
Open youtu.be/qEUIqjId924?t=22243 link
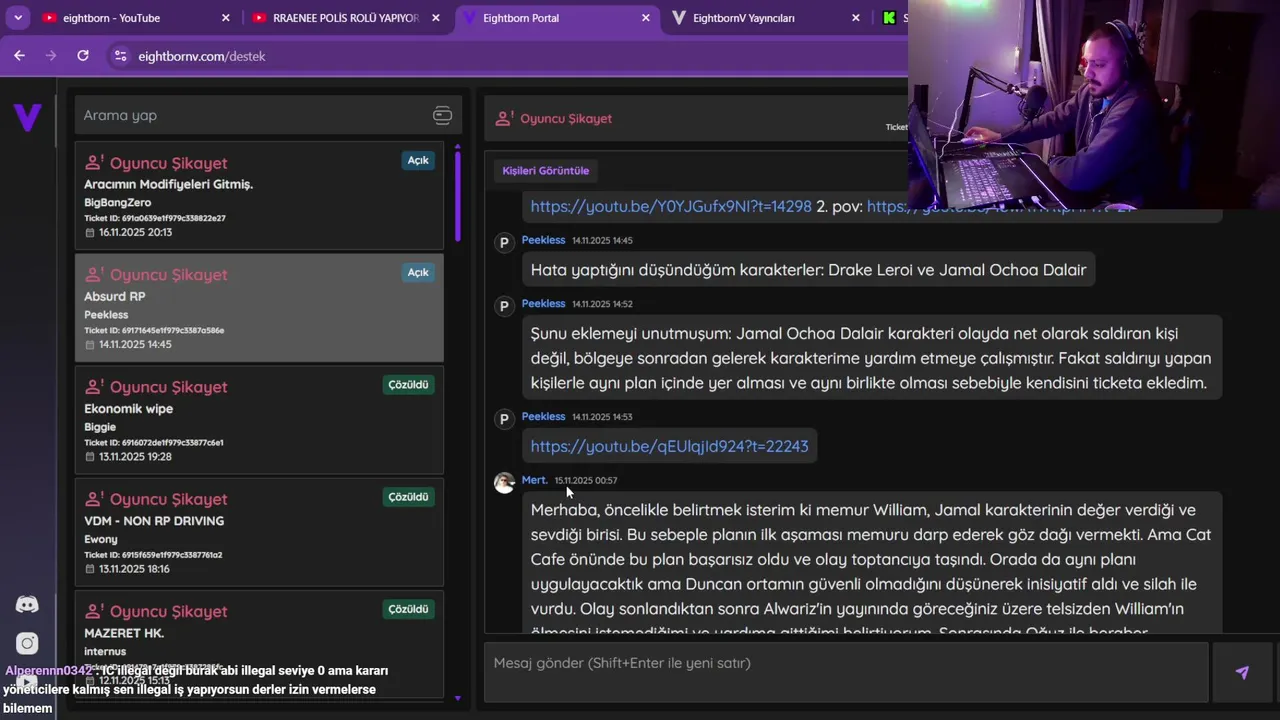click(x=669, y=446)
